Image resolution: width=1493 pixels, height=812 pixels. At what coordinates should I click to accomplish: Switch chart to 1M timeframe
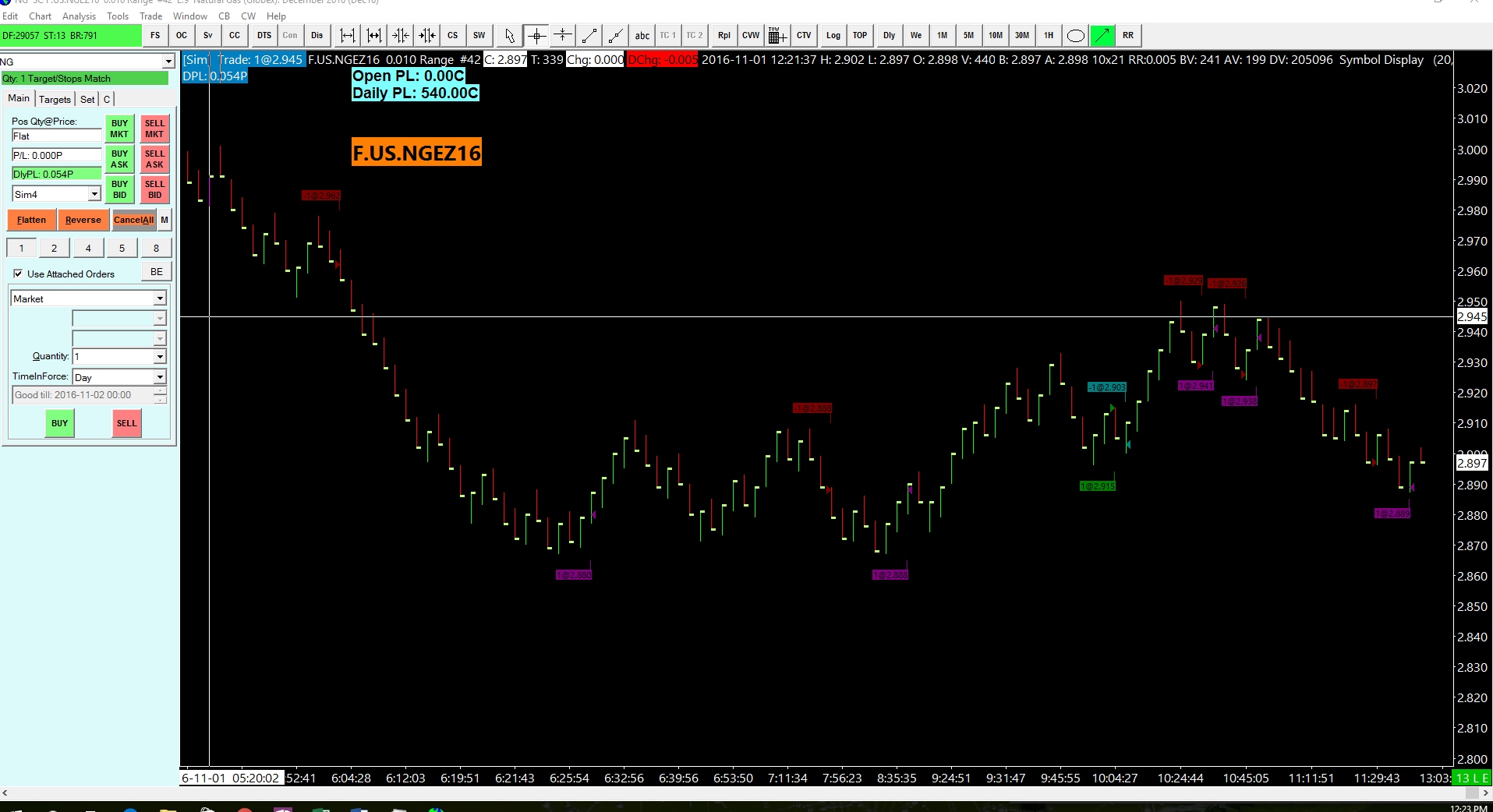943,36
